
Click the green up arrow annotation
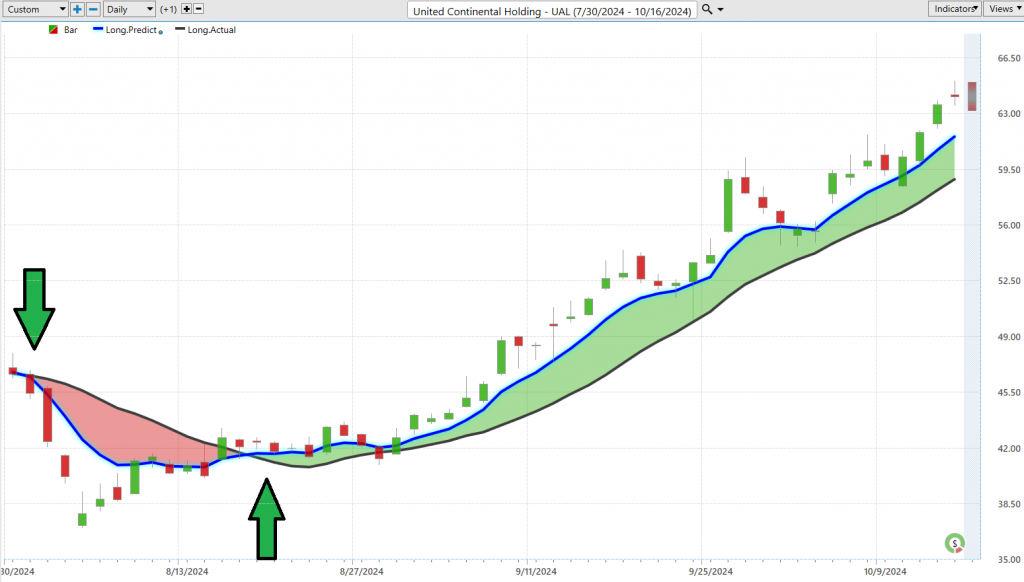point(266,519)
